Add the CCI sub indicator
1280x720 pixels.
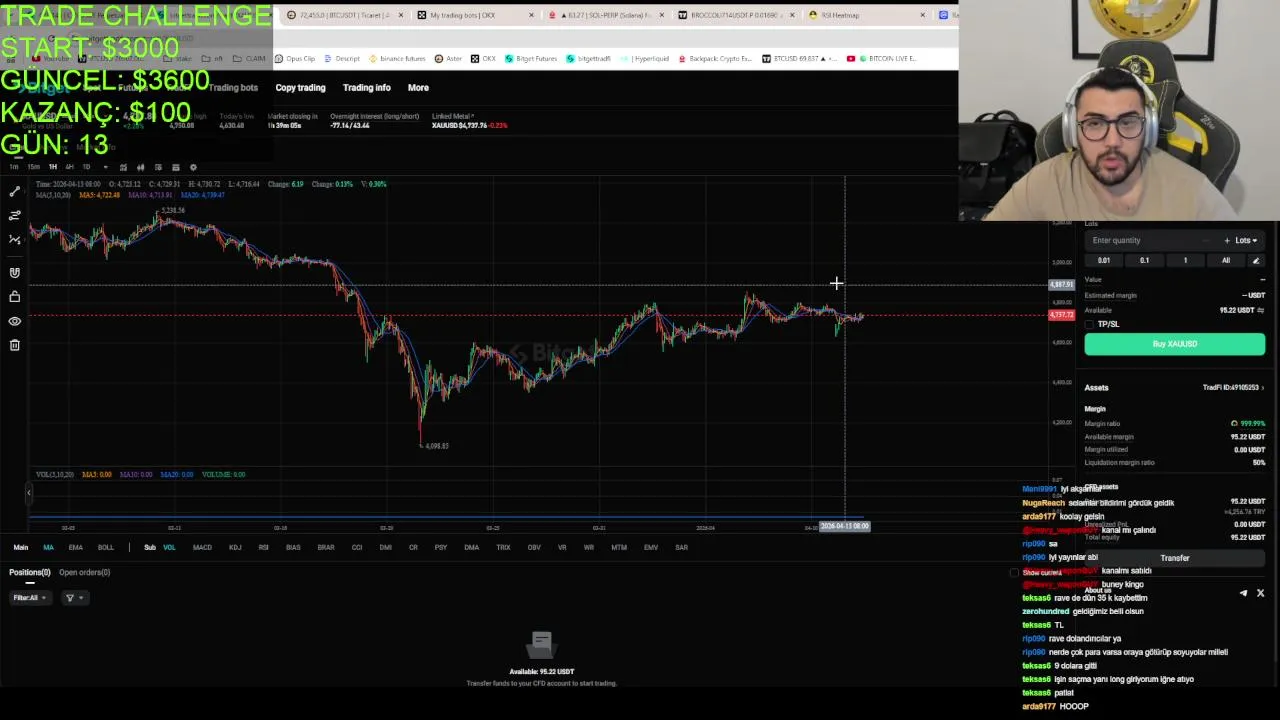pos(357,547)
